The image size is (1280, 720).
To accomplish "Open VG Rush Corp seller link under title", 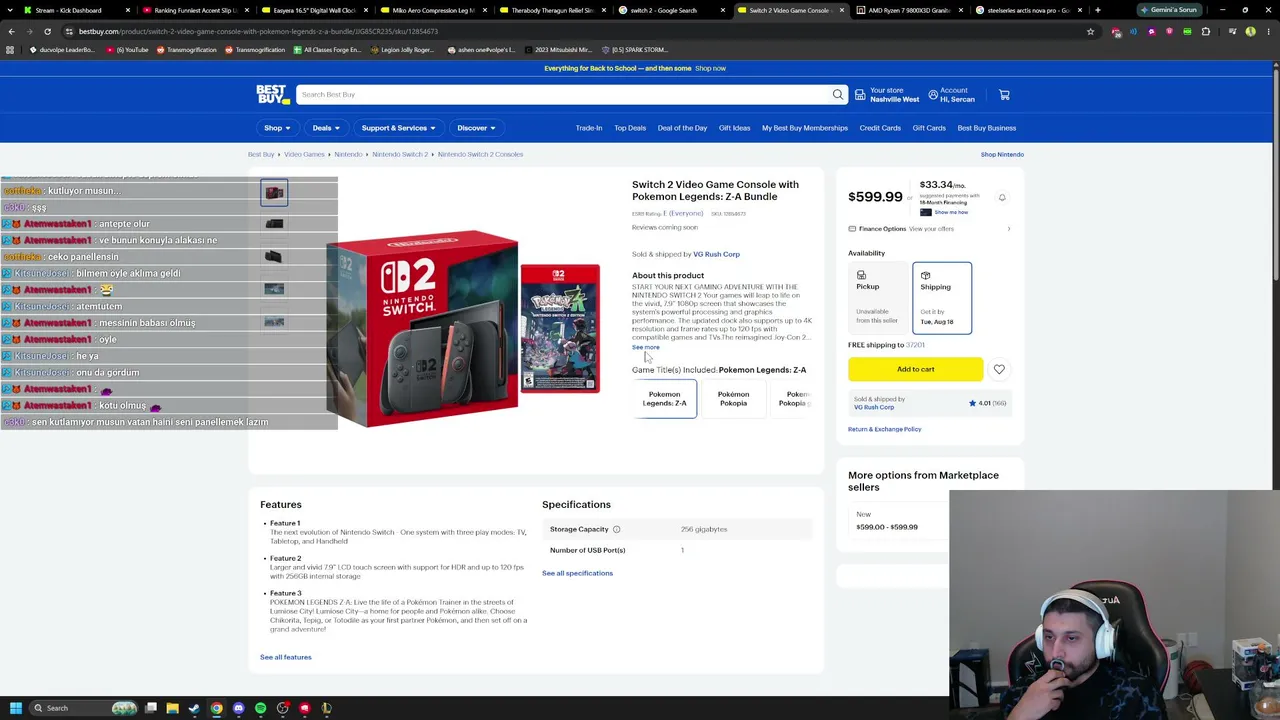I will pos(716,254).
